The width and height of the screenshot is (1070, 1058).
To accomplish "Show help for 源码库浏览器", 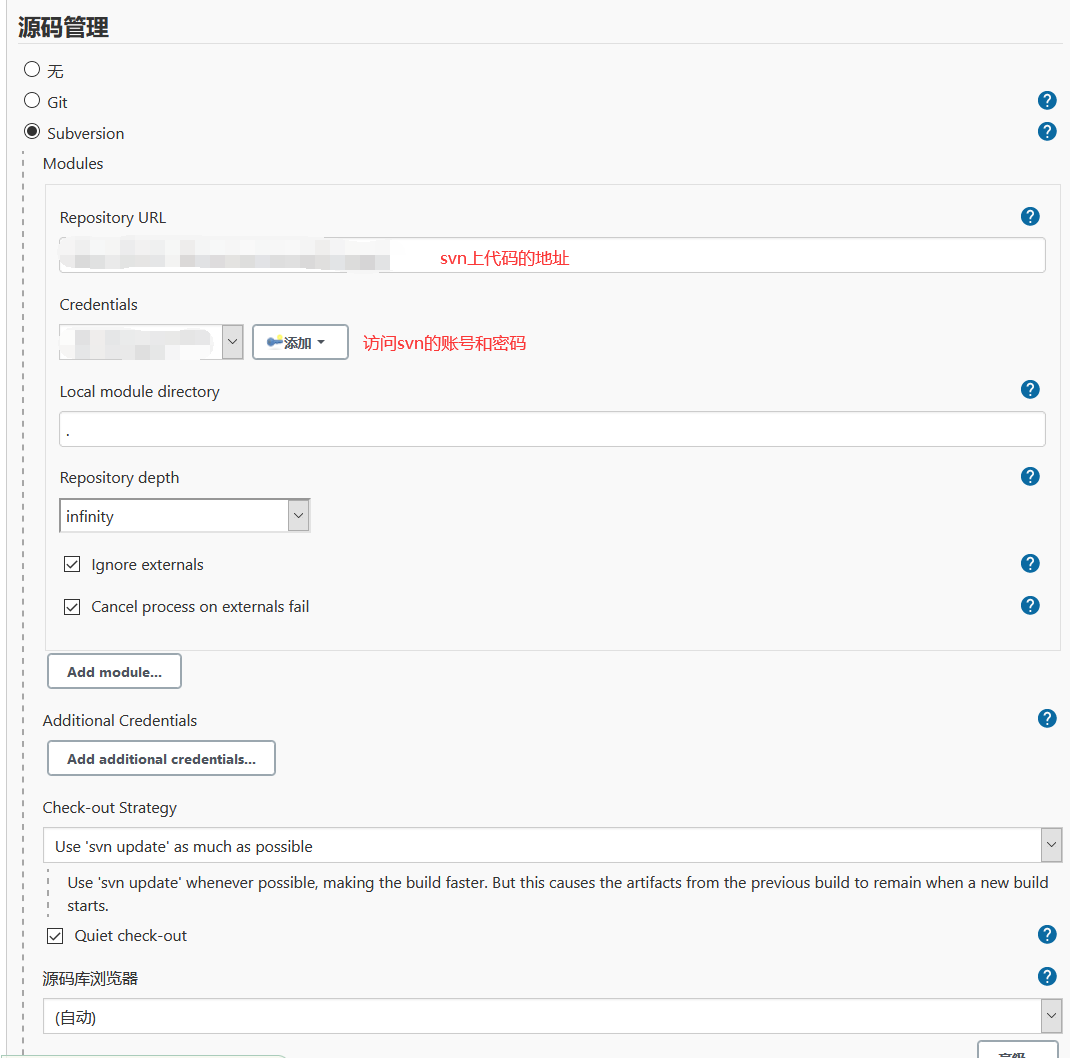I will pos(1047,976).
